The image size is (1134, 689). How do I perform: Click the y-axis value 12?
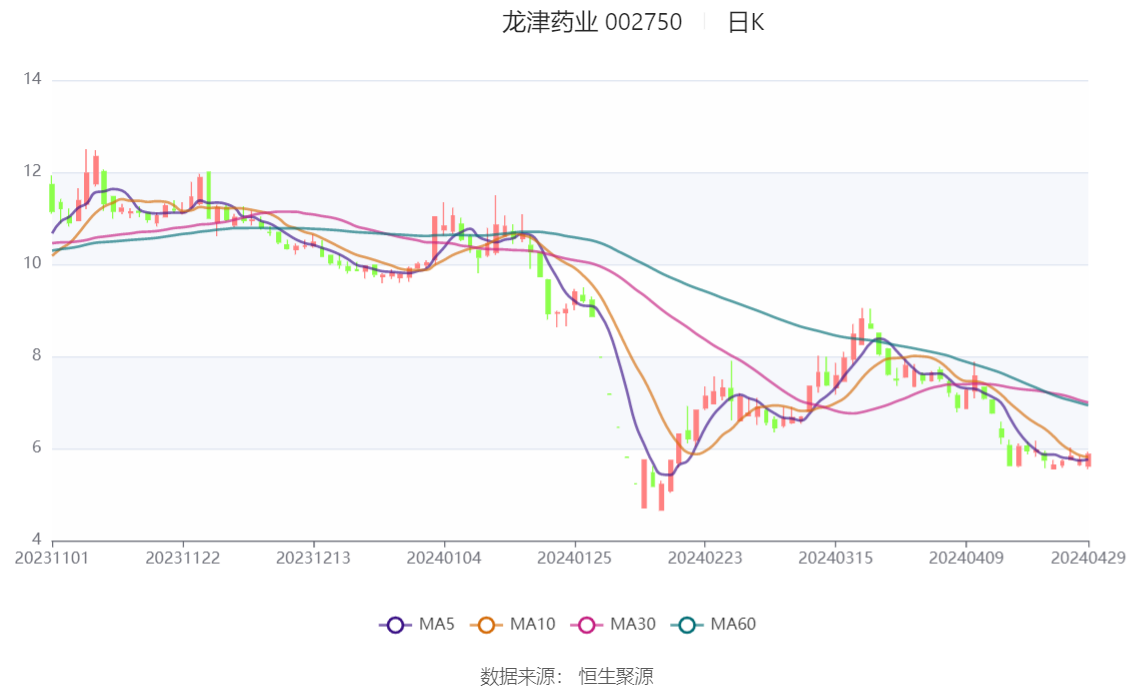click(33, 171)
